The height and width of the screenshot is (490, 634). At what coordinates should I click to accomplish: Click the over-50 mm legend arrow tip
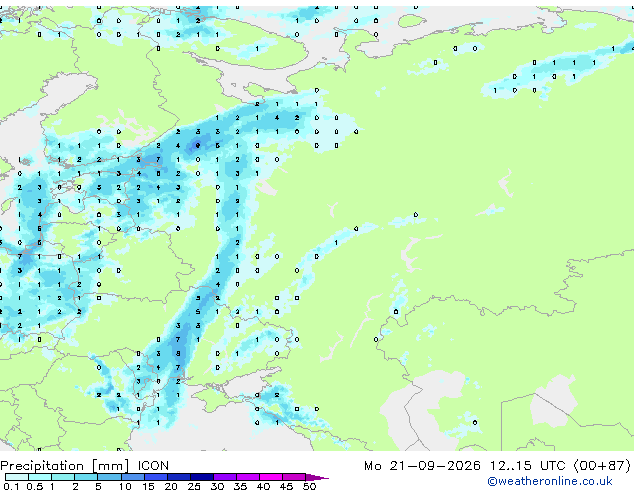(x=317, y=477)
